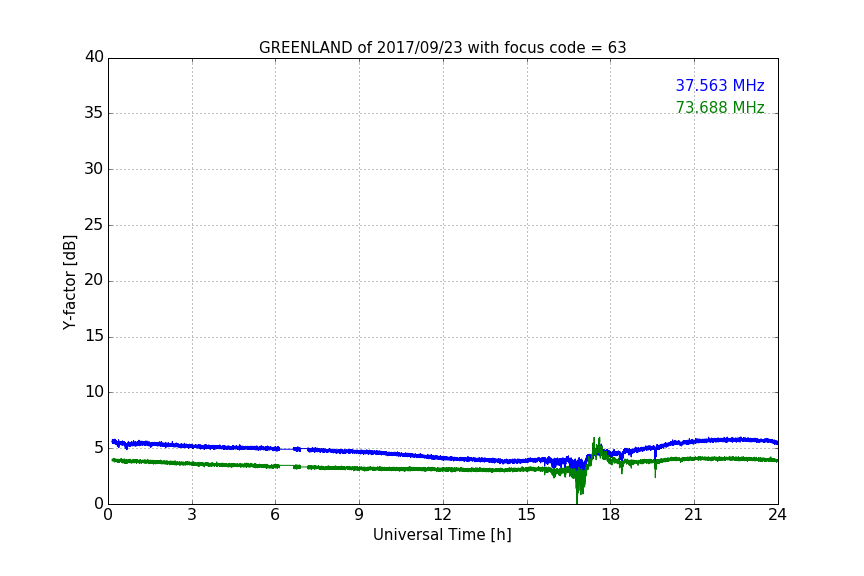
Task: Click the y-axis tick label 10
Action: coord(94,392)
